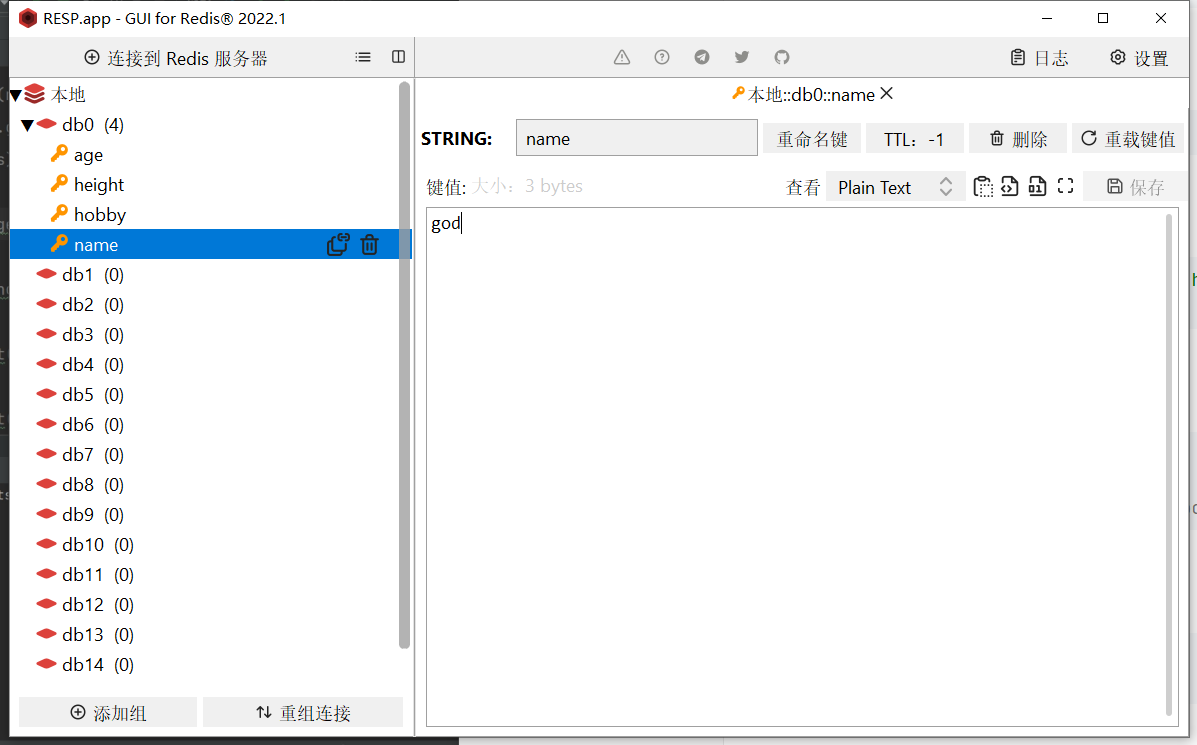1197x745 pixels.
Task: Open the Plain Text view format dropdown
Action: tap(894, 187)
